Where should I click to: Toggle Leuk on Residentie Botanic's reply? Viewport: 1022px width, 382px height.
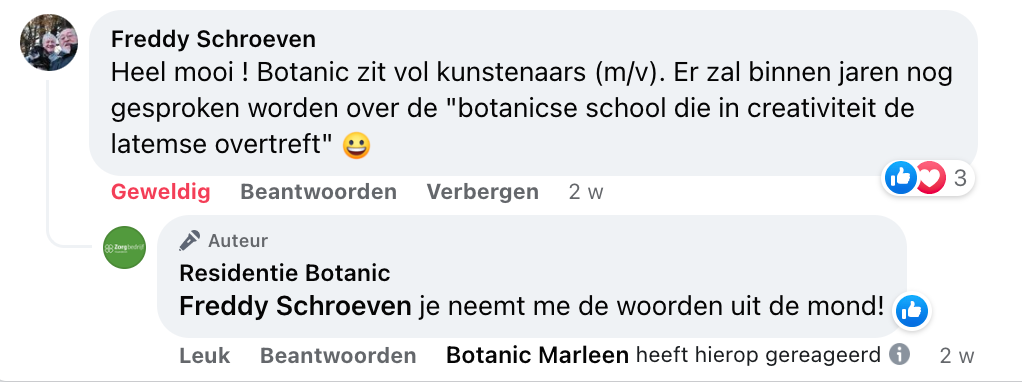coord(205,355)
